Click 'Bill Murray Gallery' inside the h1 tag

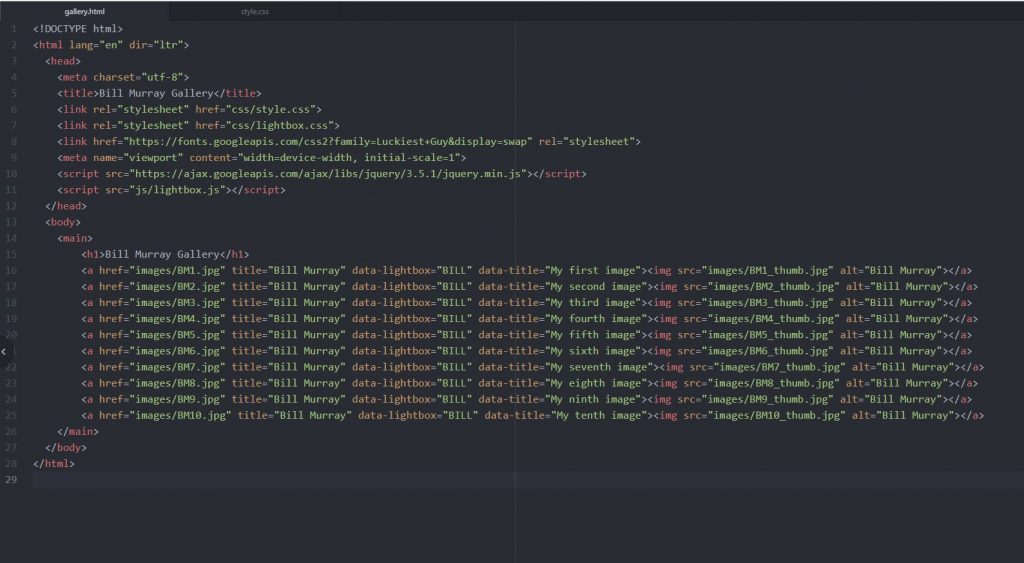162,254
